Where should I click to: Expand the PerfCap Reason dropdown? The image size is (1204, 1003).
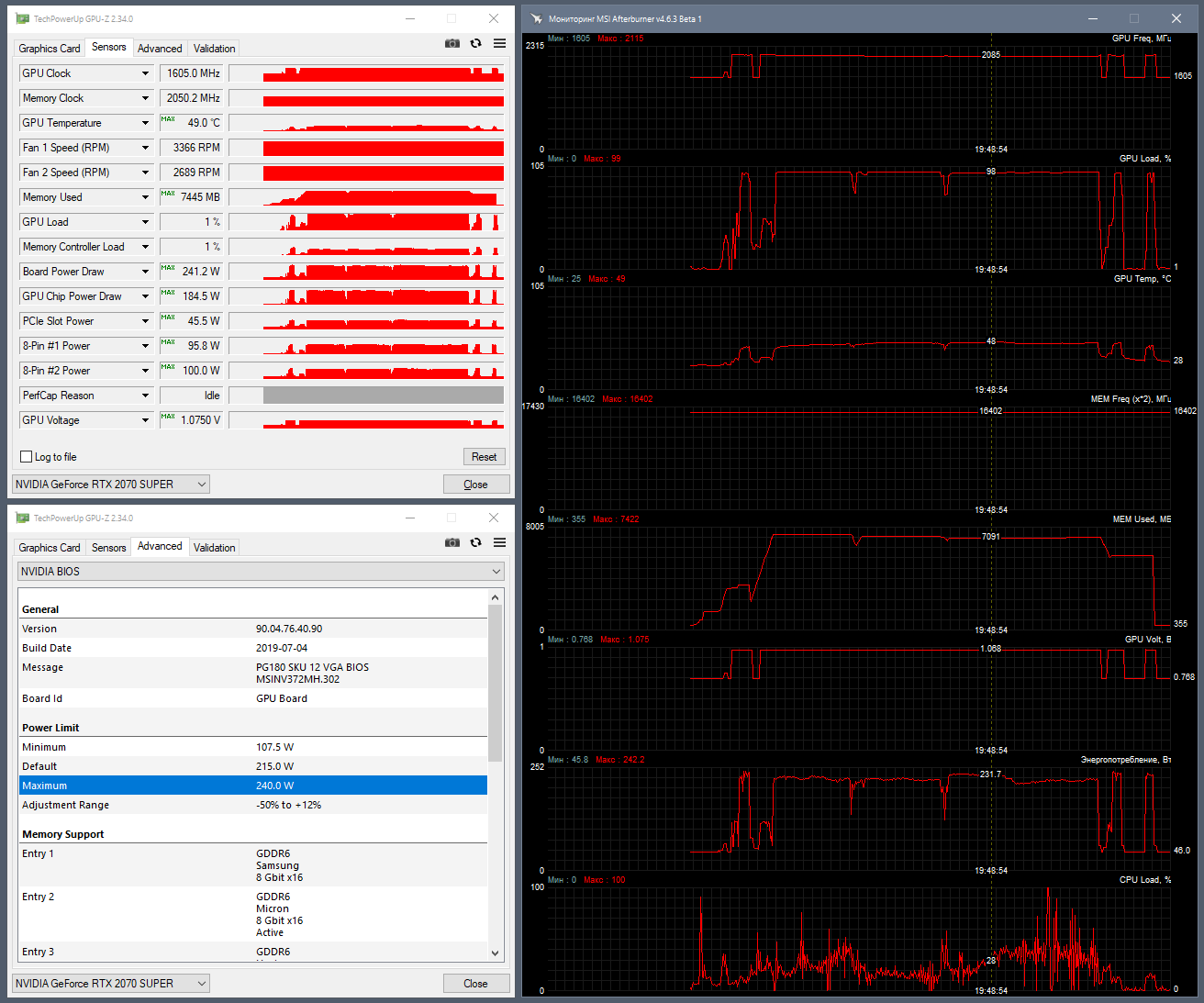145,396
